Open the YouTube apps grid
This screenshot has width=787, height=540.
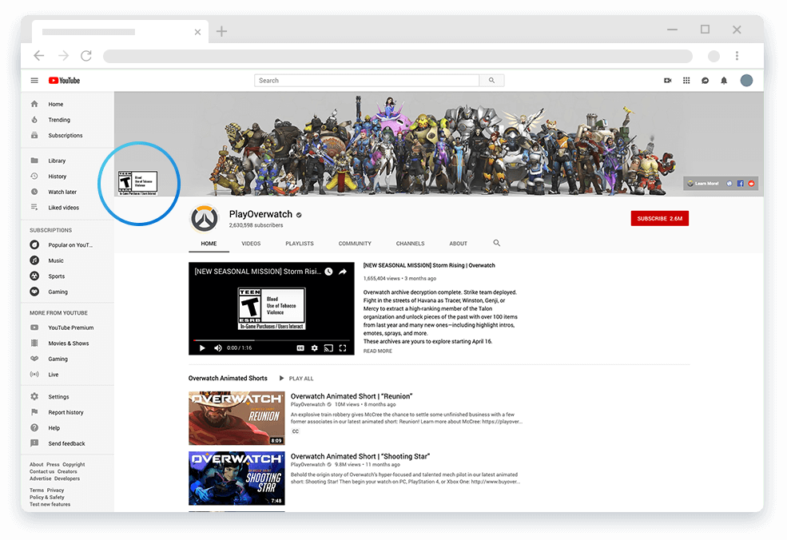click(686, 80)
